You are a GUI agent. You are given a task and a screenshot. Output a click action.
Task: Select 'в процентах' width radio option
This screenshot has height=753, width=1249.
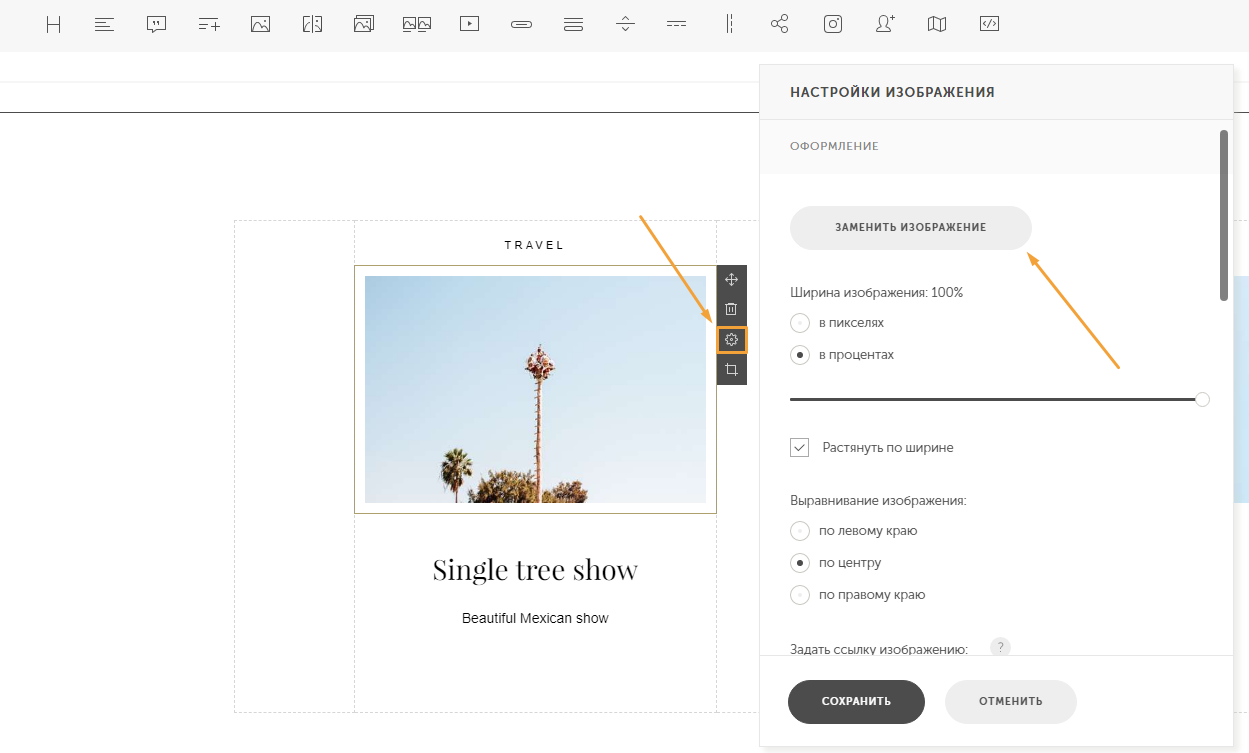click(x=800, y=355)
